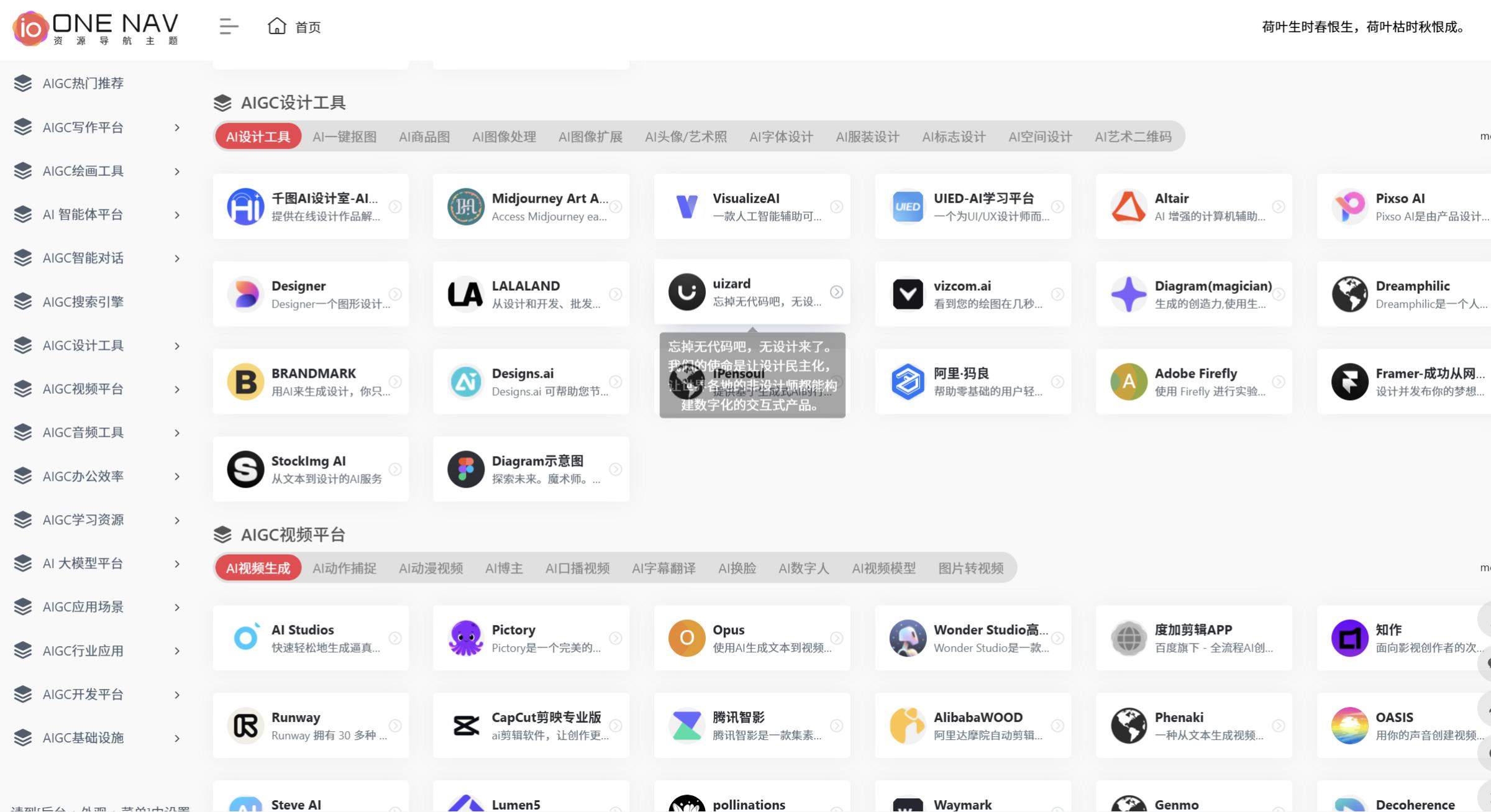This screenshot has height=812, width=1491.
Task: Click the OASIS icon
Action: coord(1349,725)
